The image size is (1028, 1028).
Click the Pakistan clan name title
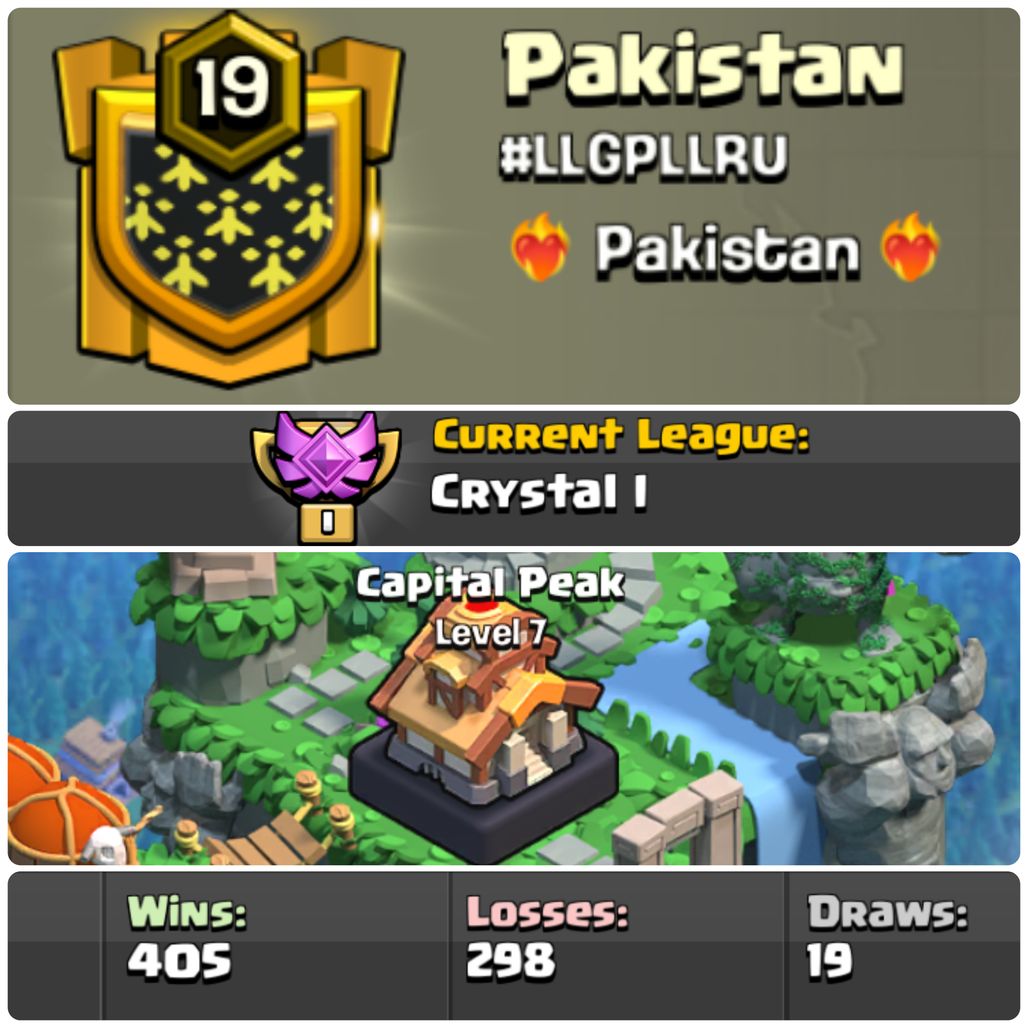pos(703,71)
